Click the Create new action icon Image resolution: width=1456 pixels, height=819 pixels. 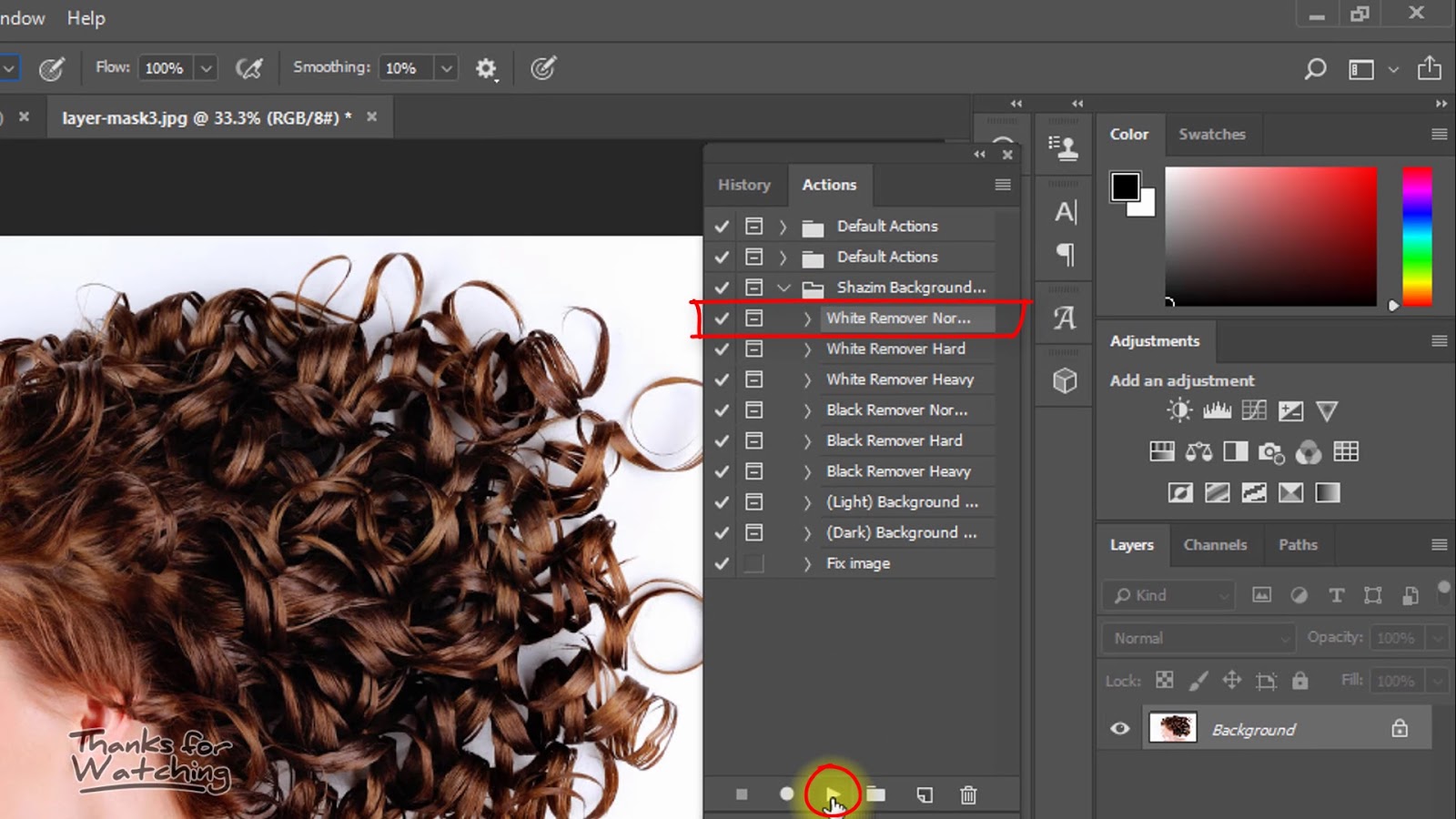(x=924, y=794)
